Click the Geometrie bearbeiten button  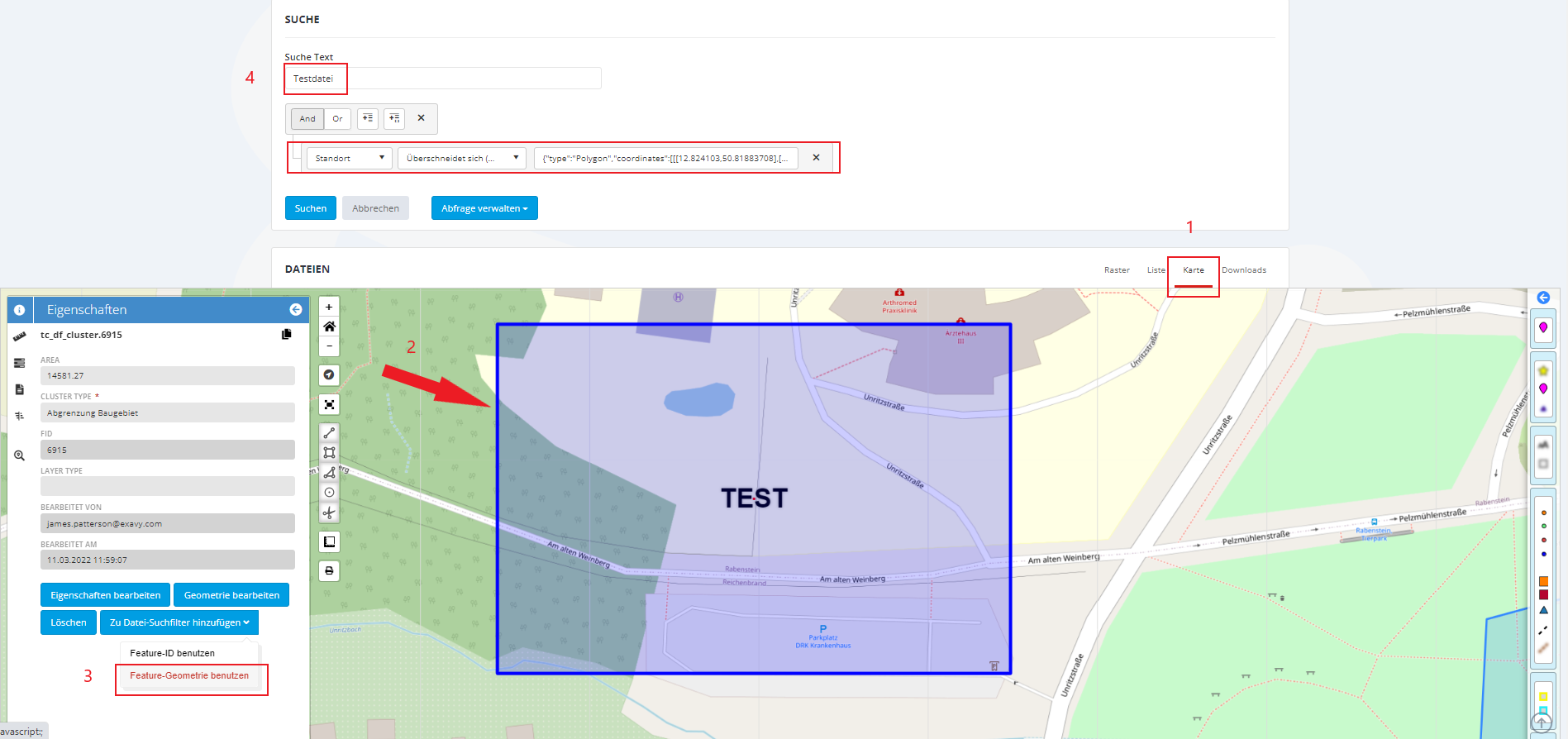pos(231,595)
